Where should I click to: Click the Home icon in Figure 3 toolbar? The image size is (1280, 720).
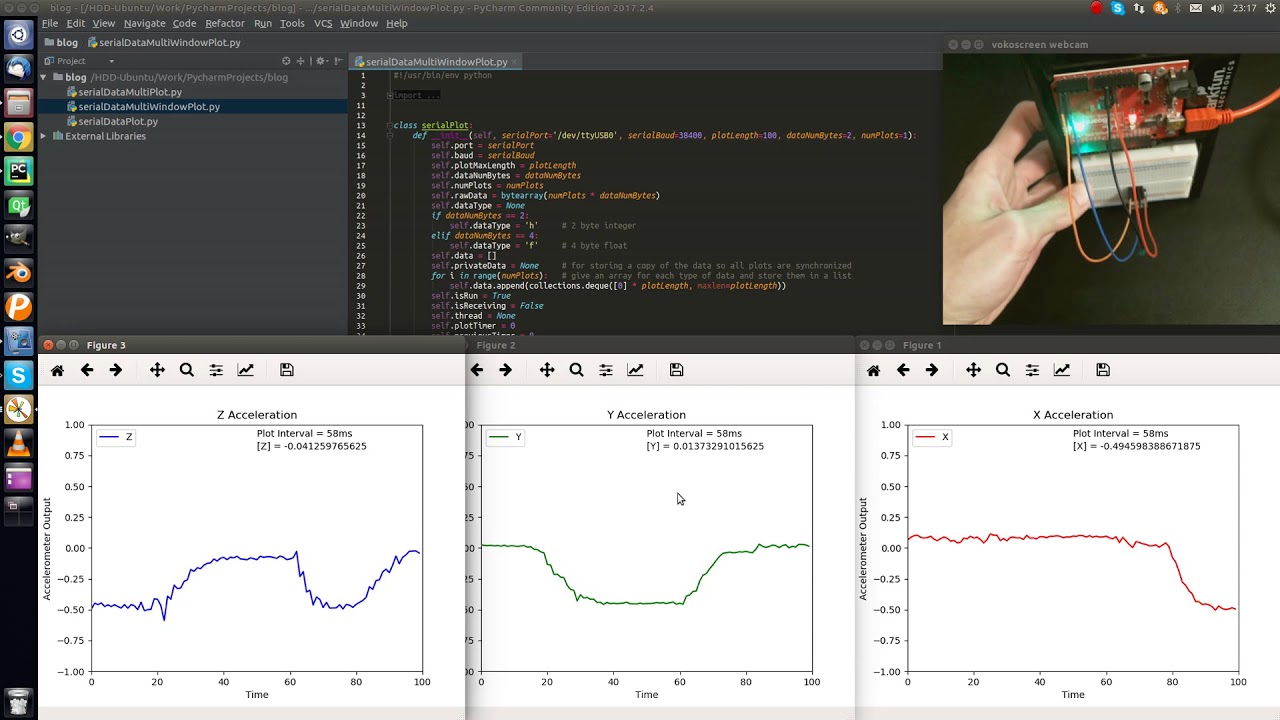pos(58,370)
